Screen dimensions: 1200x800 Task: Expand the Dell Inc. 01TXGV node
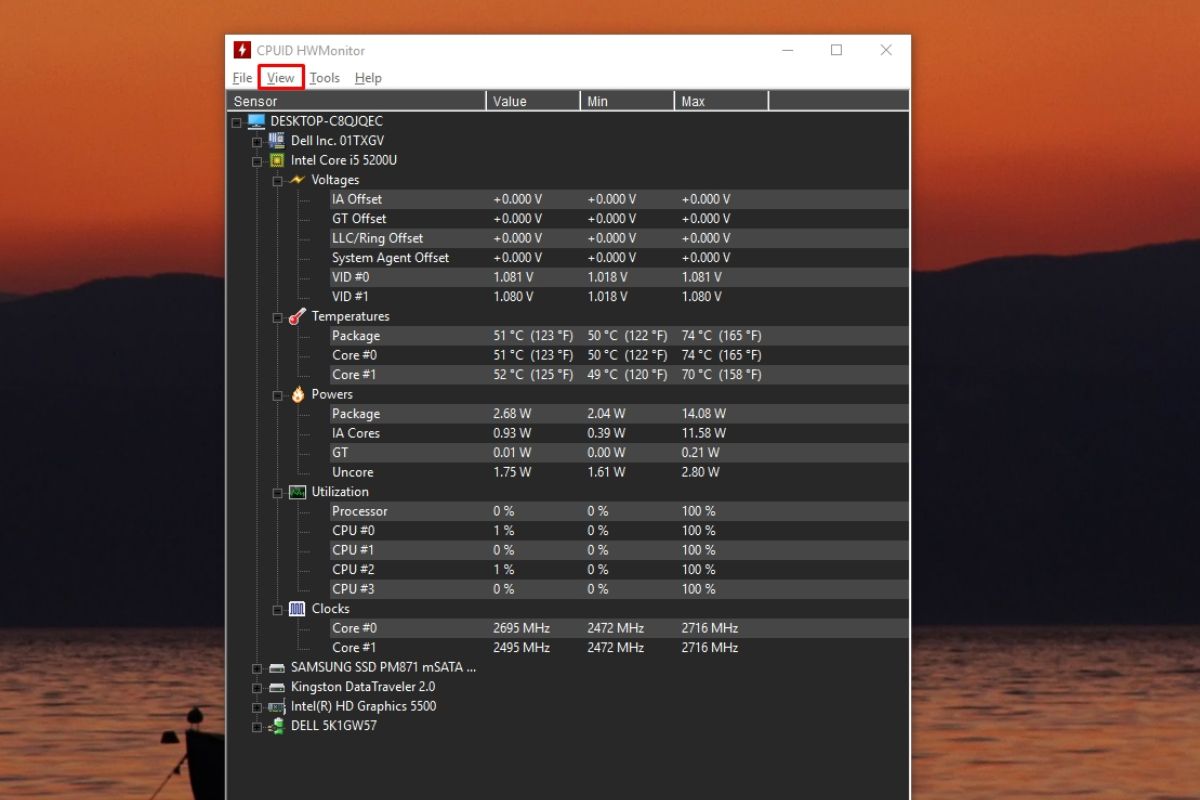pyautogui.click(x=257, y=141)
